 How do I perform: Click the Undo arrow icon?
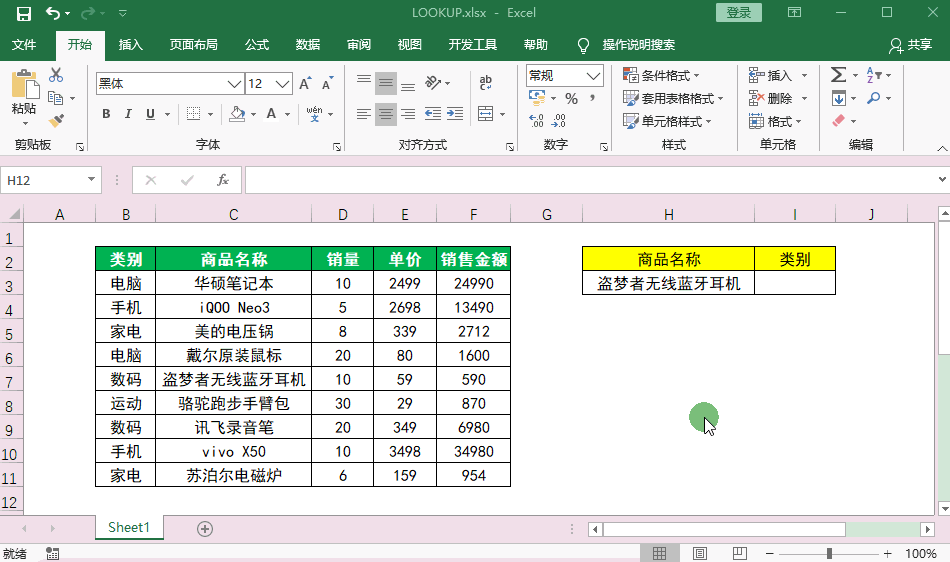pyautogui.click(x=53, y=13)
